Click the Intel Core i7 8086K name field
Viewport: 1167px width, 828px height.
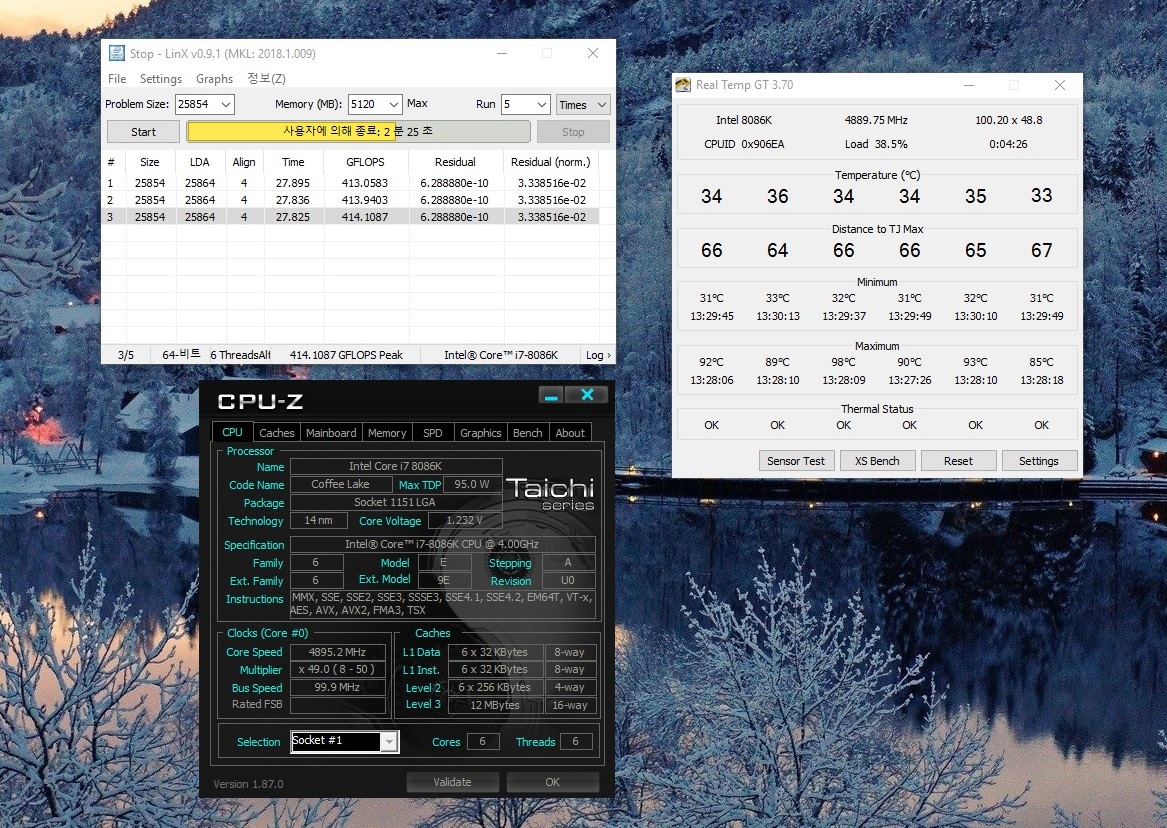pos(396,466)
